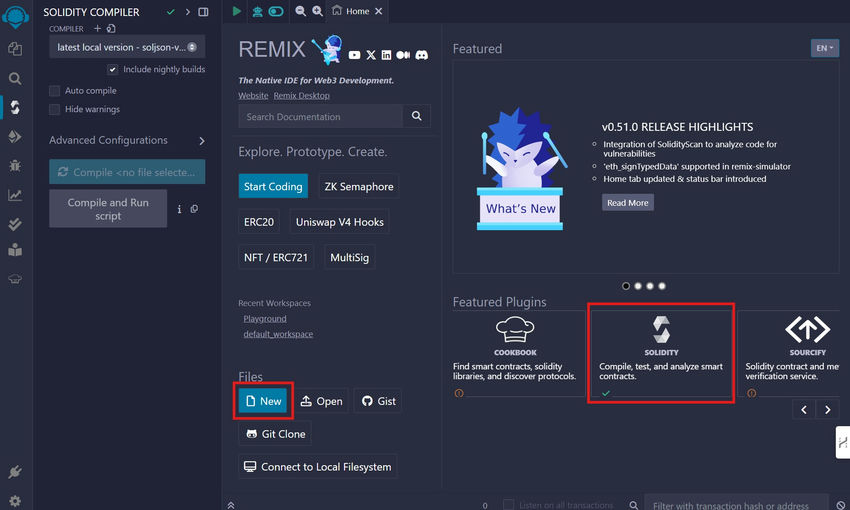
Task: Open the analysis chart sidebar icon
Action: point(15,195)
